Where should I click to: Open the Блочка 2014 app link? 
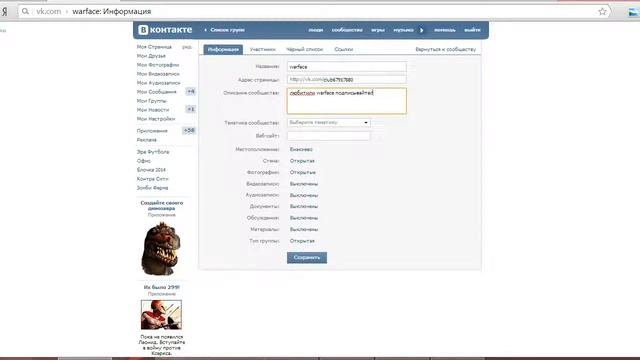pyautogui.click(x=151, y=170)
